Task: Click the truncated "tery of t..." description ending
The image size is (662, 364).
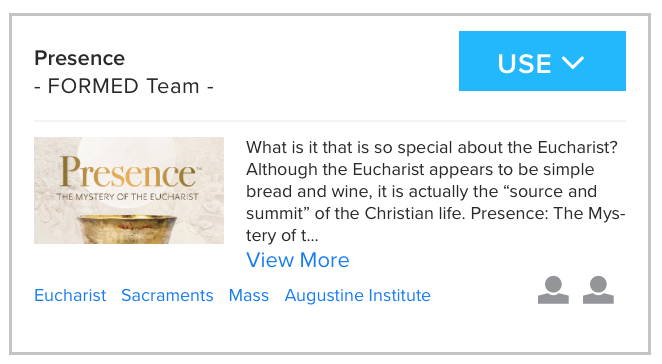Action: (282, 235)
